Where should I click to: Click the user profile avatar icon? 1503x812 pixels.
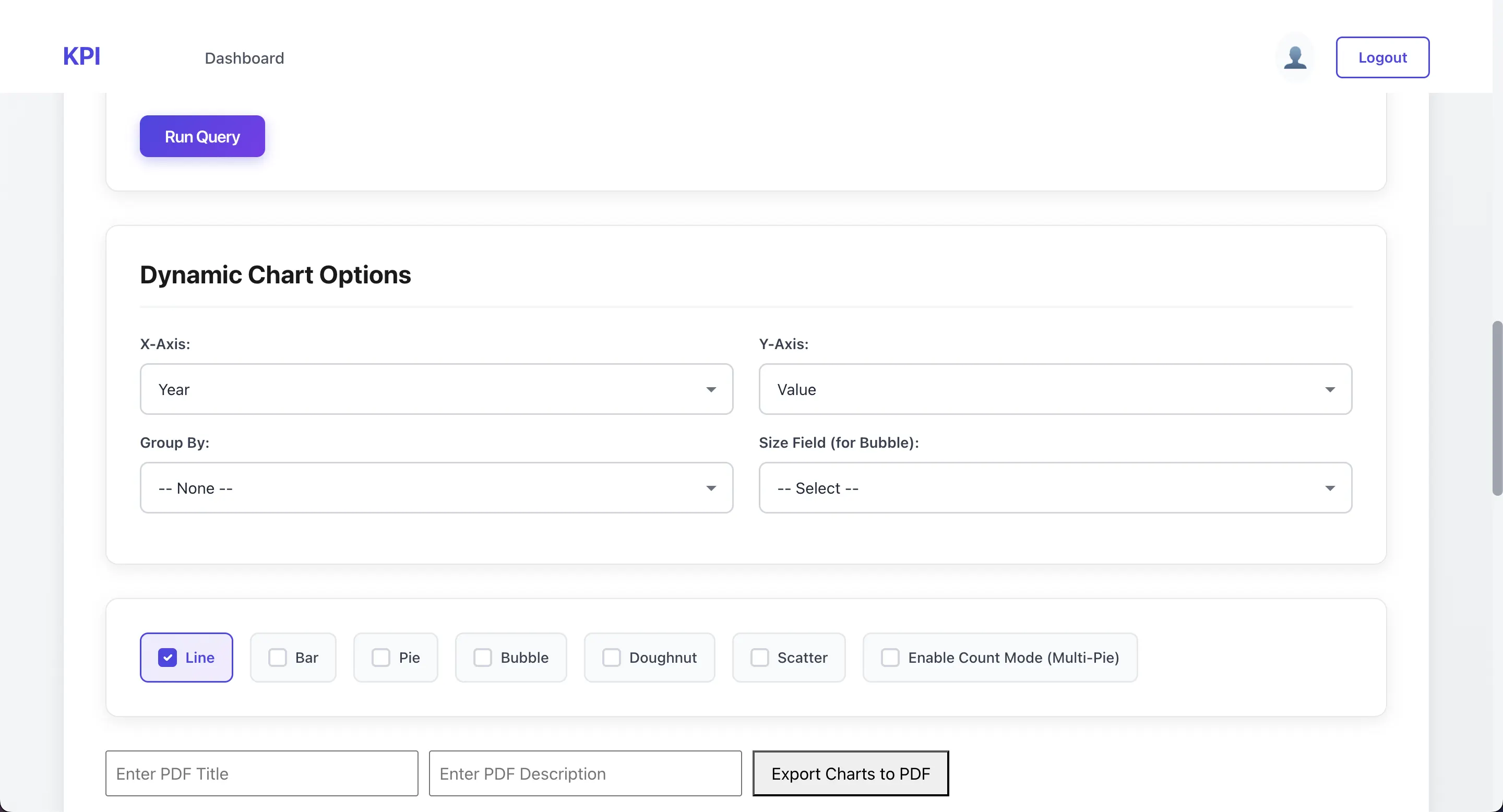tap(1295, 57)
